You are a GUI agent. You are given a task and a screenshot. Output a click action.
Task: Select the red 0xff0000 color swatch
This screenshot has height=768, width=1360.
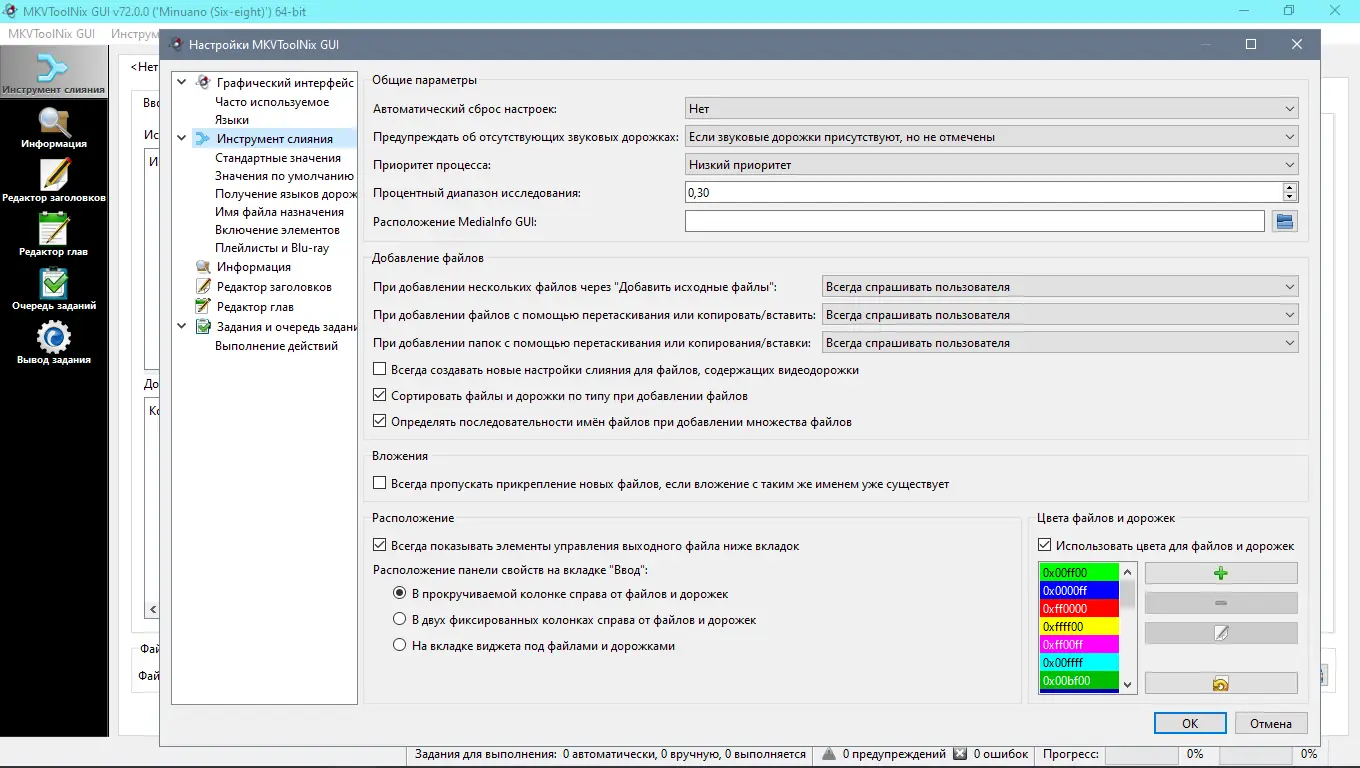coord(1078,610)
